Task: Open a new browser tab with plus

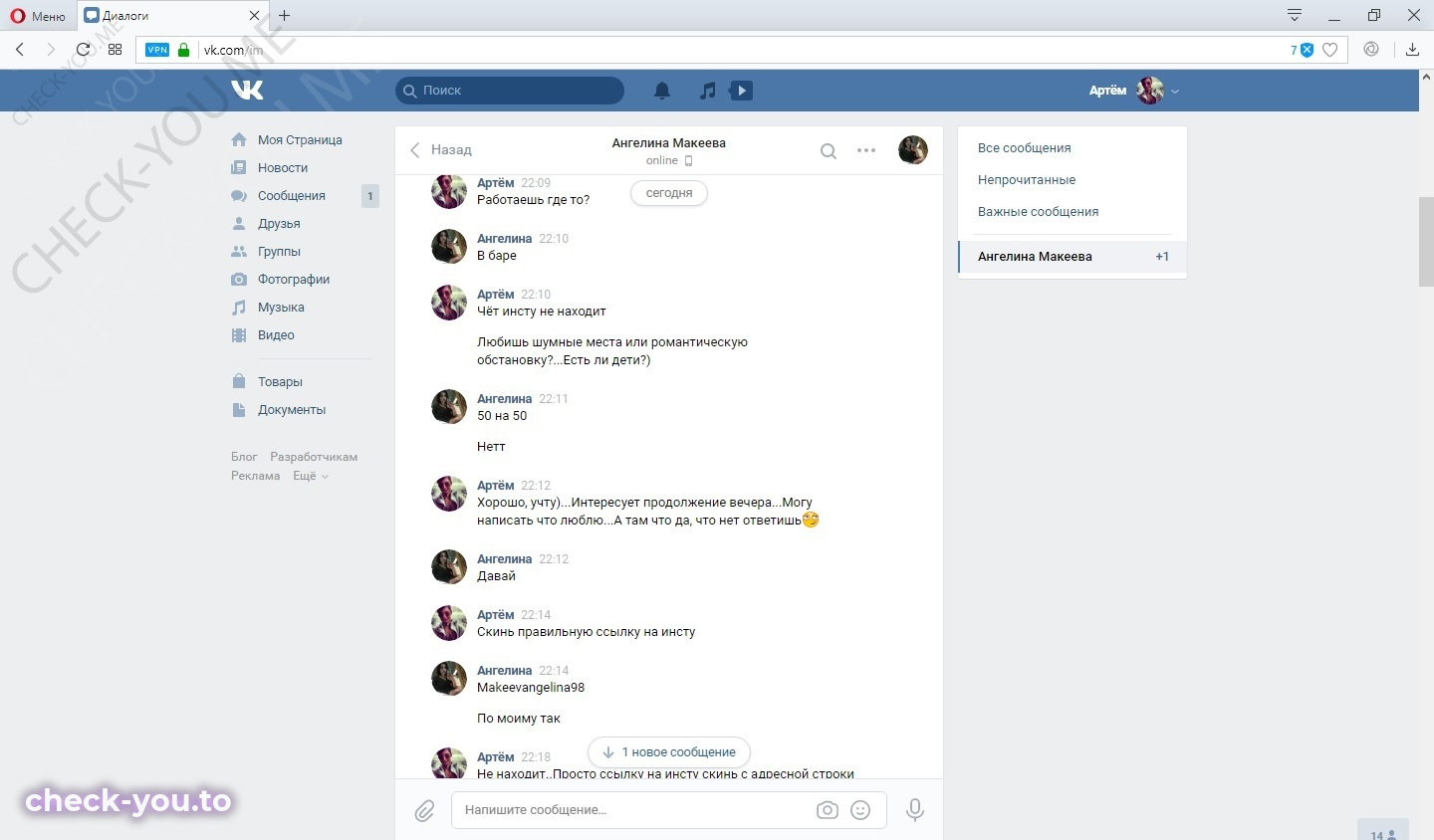Action: pyautogui.click(x=285, y=16)
